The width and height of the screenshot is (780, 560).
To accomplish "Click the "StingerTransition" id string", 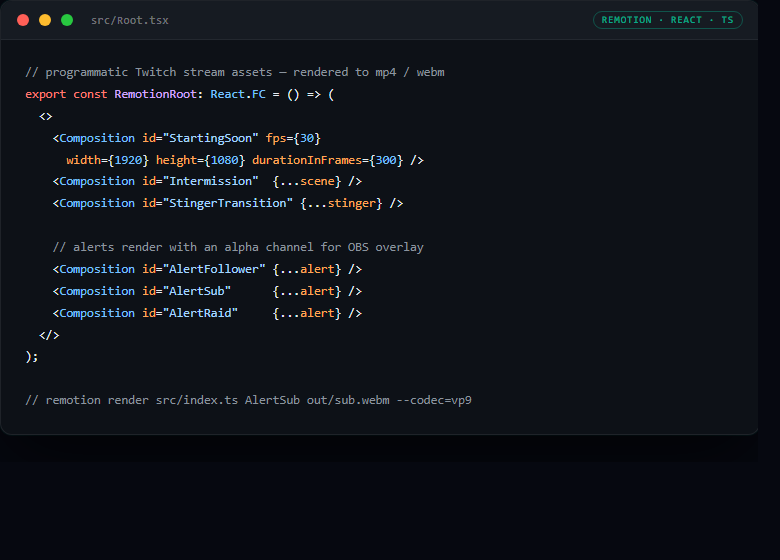I will (x=228, y=203).
